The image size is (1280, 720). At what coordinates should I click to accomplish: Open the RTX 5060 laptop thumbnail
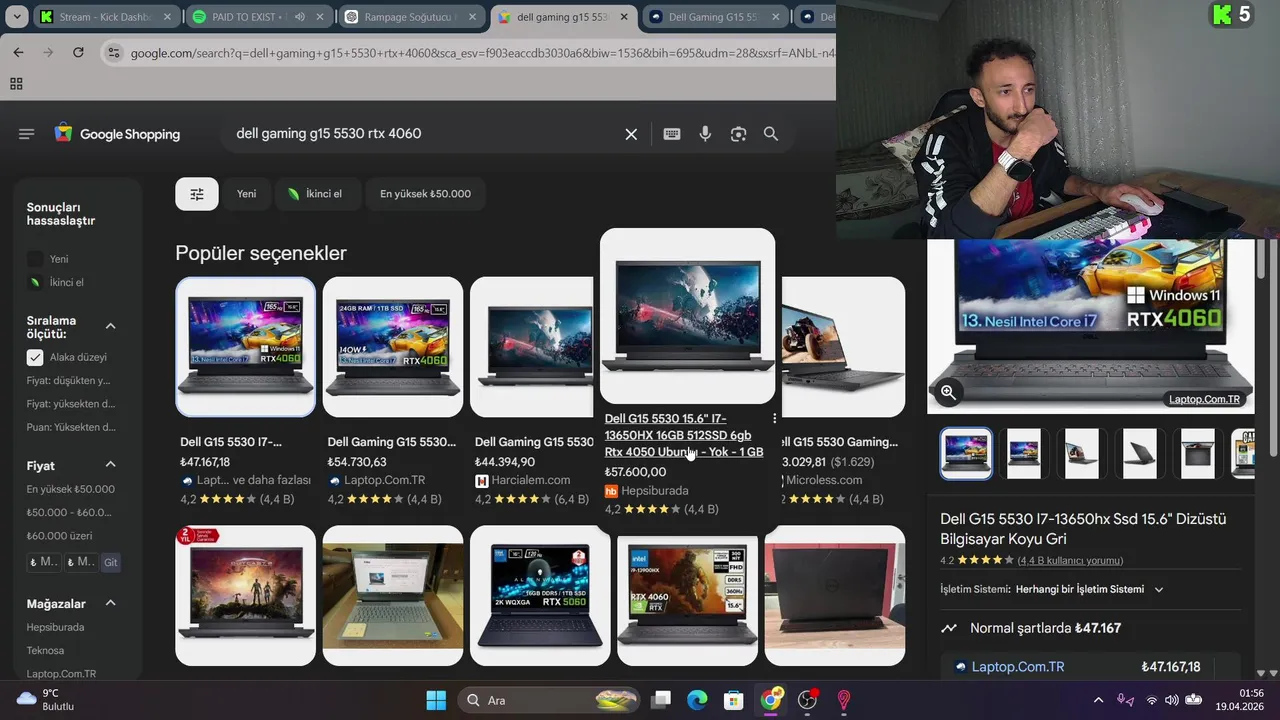(540, 596)
